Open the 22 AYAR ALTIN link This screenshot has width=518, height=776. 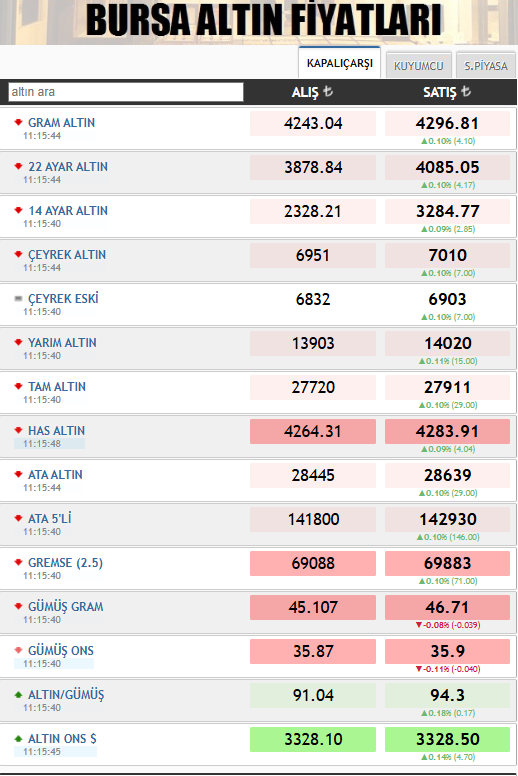(68, 167)
